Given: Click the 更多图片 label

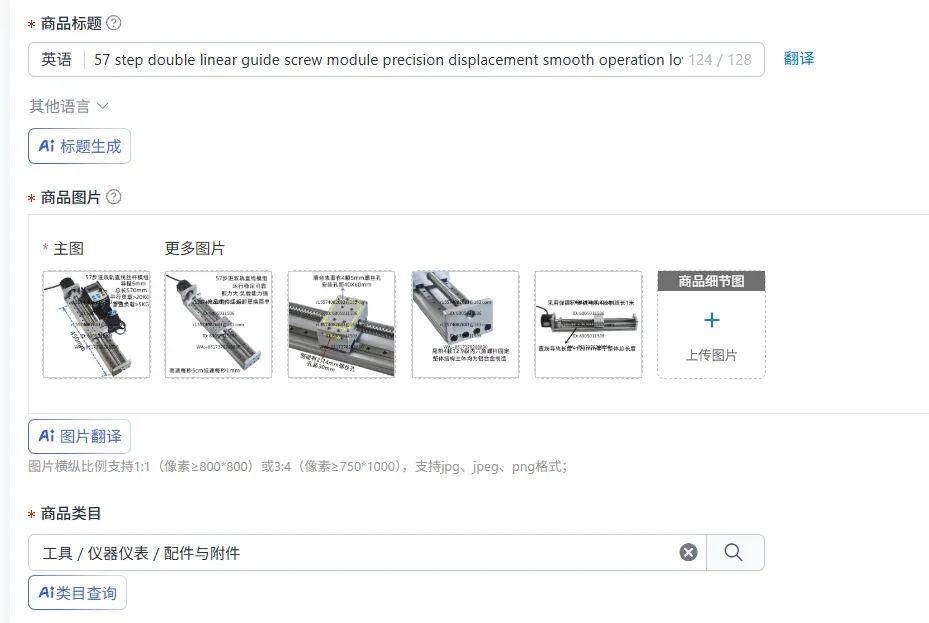Looking at the screenshot, I should pos(195,249).
